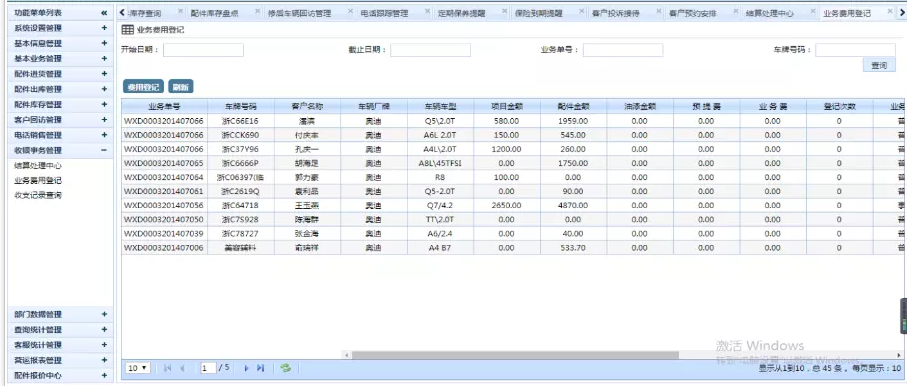Switch to the 结算处理中心 tab
The image size is (907, 386).
(770, 13)
